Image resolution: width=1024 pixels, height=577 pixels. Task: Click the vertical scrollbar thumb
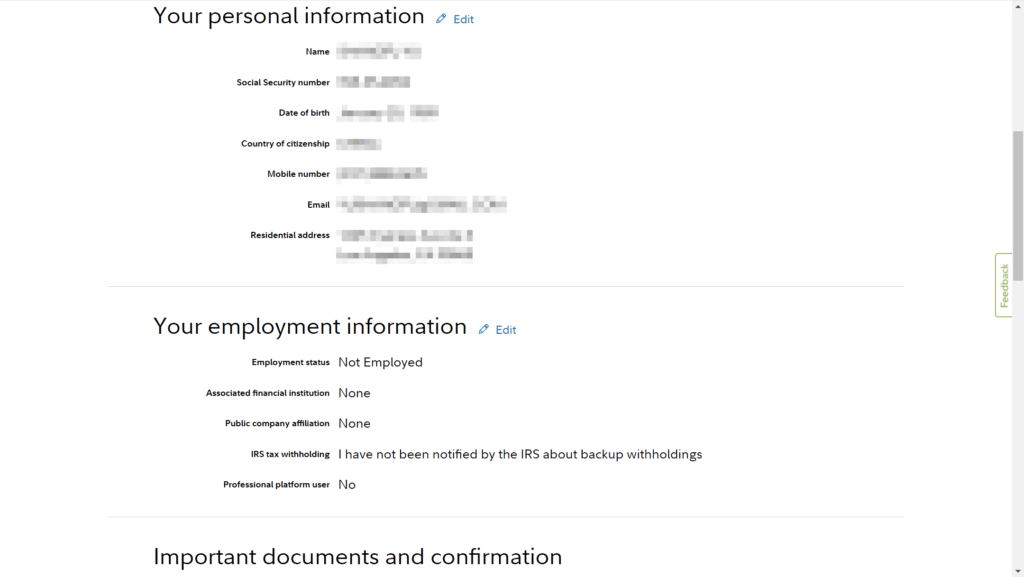(x=1018, y=199)
